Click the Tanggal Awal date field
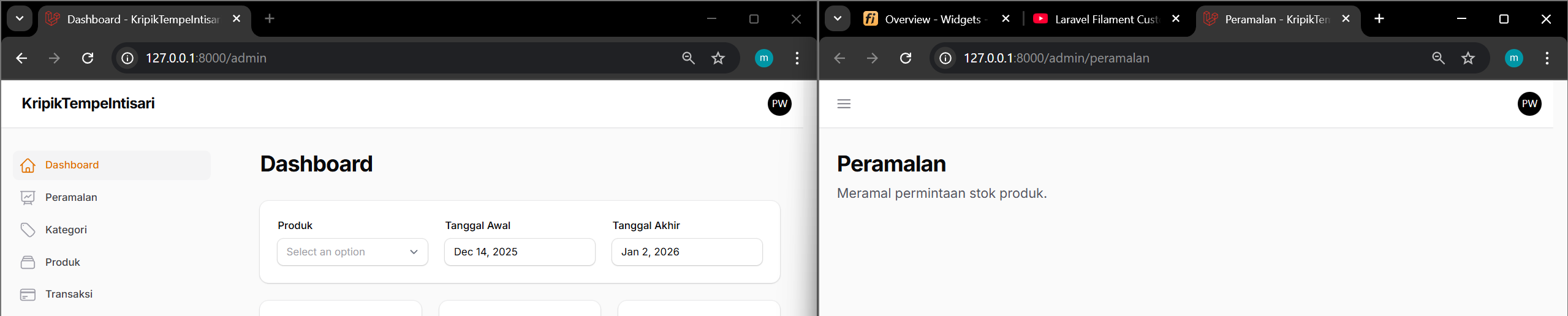Screen dimensions: 1568x316 tap(520, 252)
